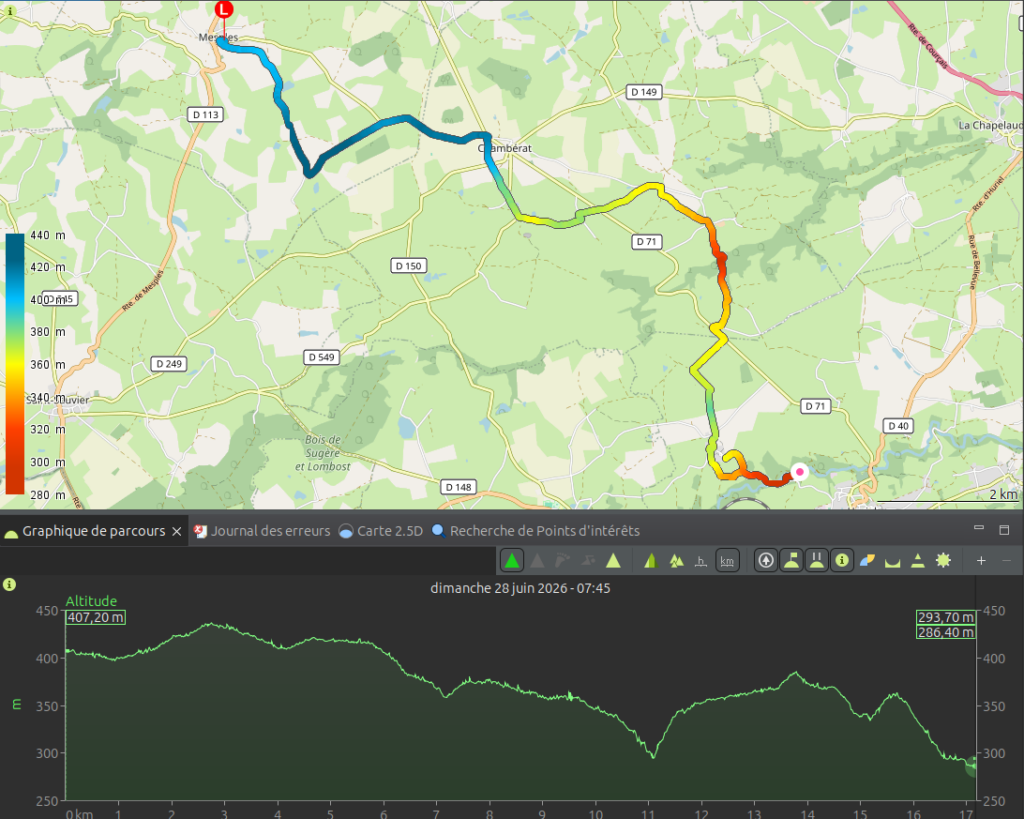
Task: Open Recherche de Points d'intérêts tab
Action: tap(536, 531)
